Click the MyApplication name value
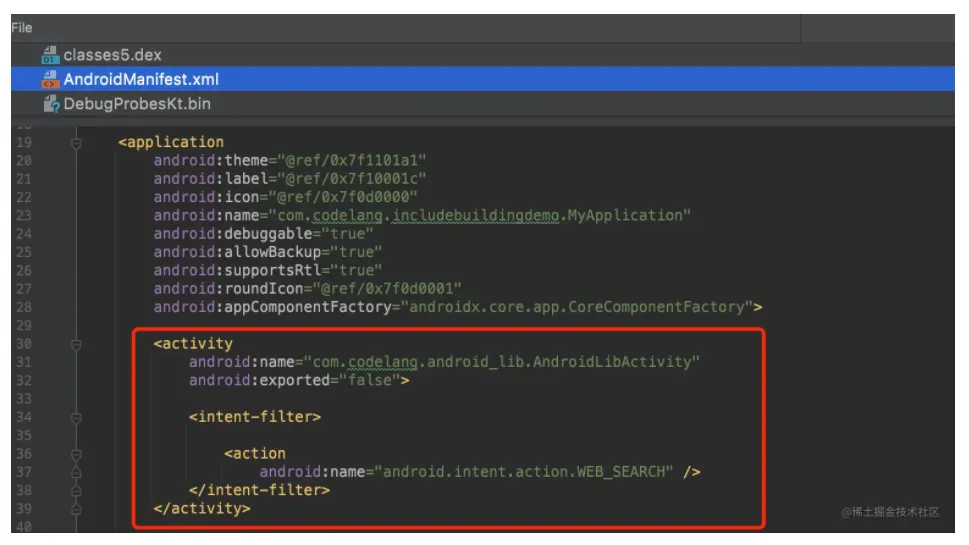This screenshot has height=545, width=969. [480, 216]
